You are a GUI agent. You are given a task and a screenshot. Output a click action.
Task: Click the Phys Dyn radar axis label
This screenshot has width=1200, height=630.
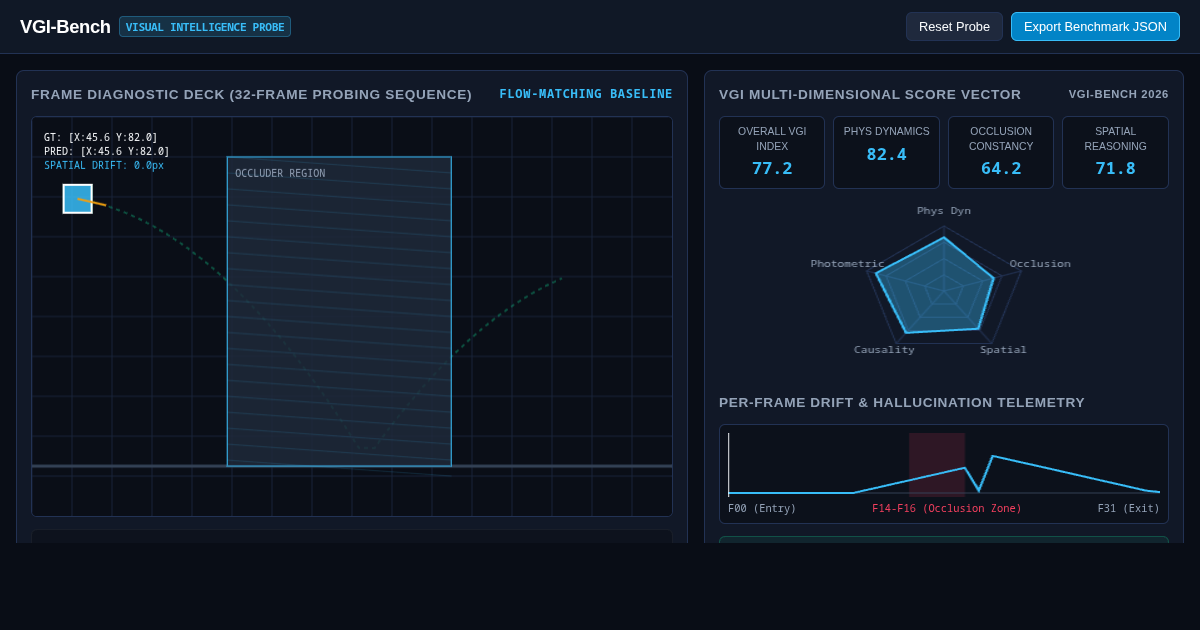coord(944,211)
